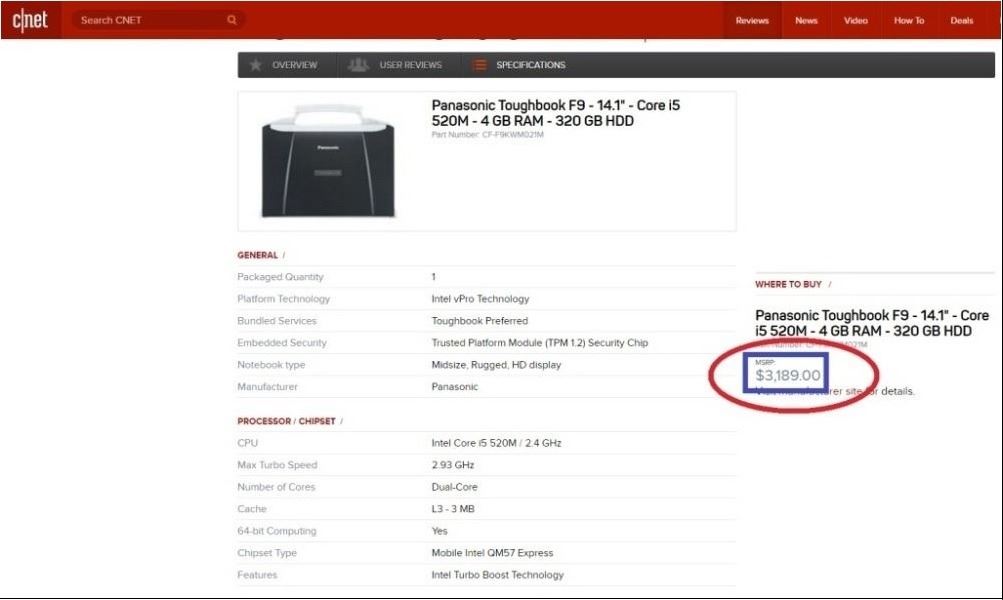
Task: Click the PROCESSOR / CHIPSET section heading
Action: [285, 421]
